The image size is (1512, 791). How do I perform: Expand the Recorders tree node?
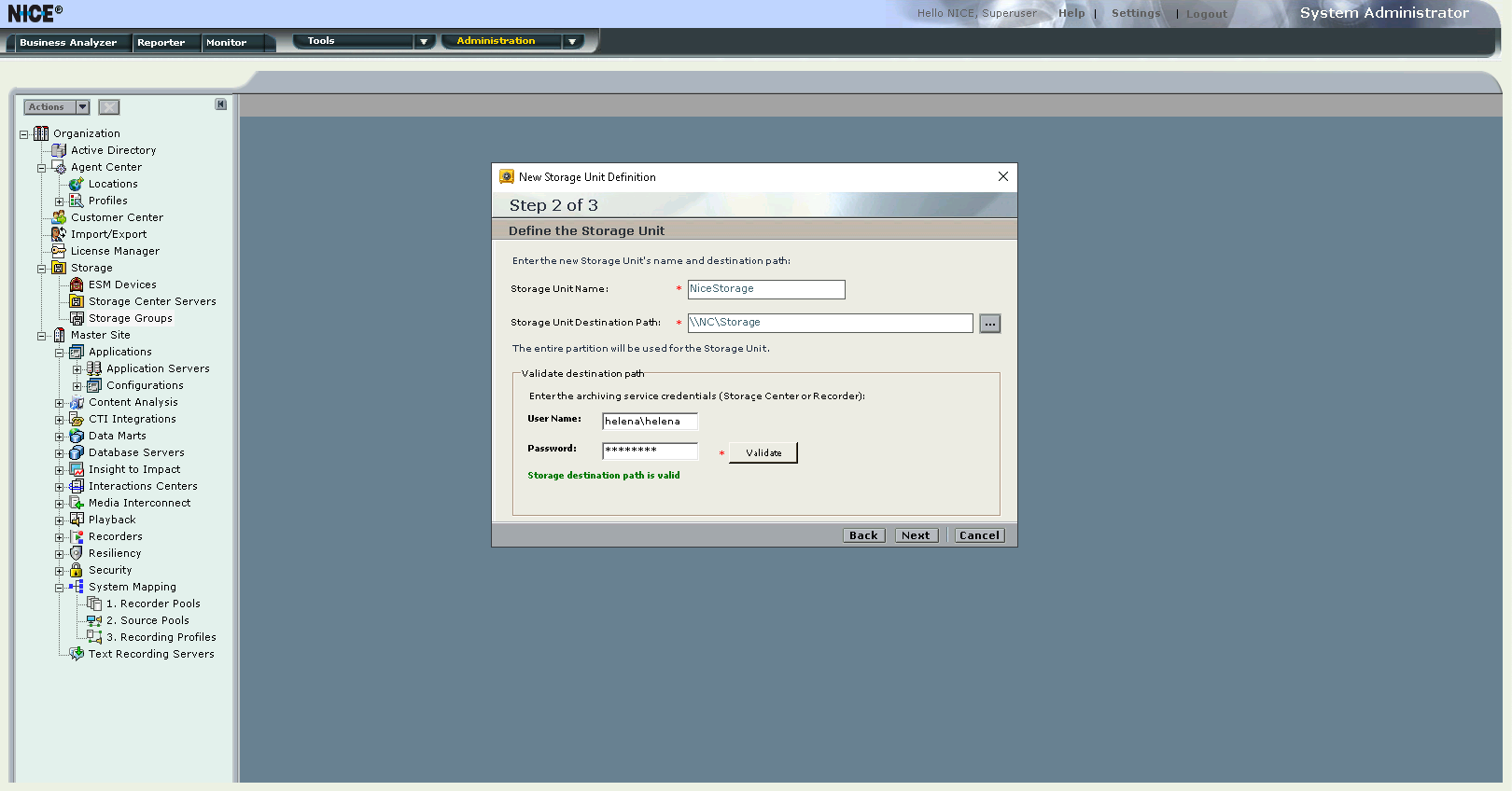(x=60, y=537)
